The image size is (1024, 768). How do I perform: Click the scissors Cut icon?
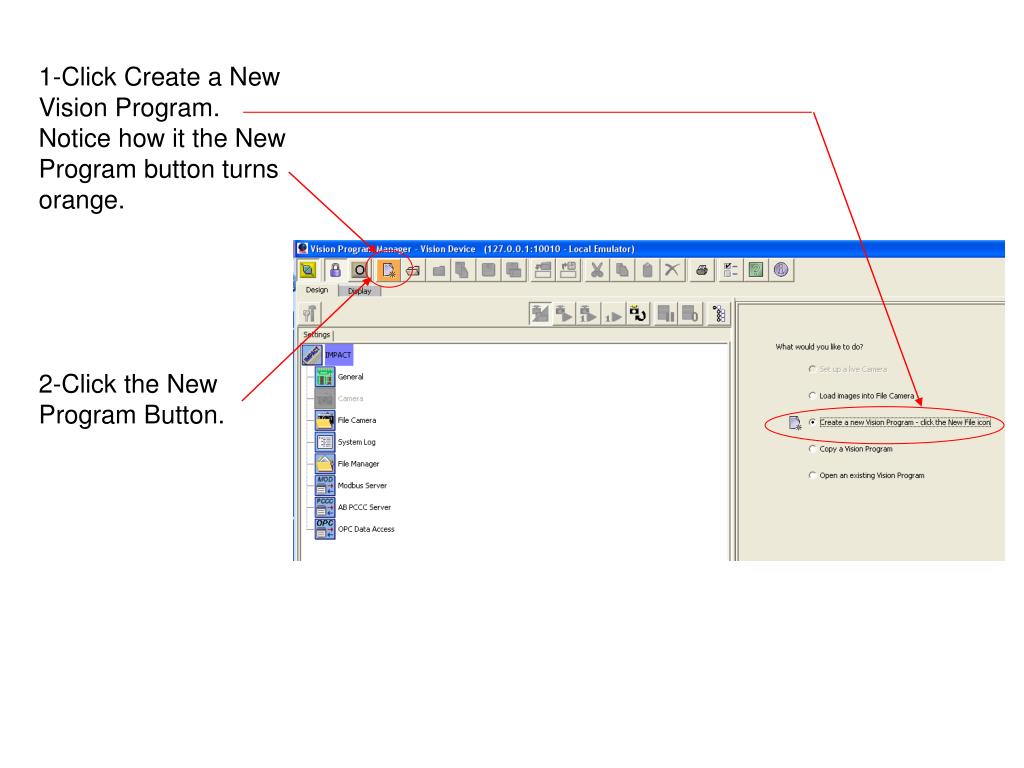(x=596, y=270)
